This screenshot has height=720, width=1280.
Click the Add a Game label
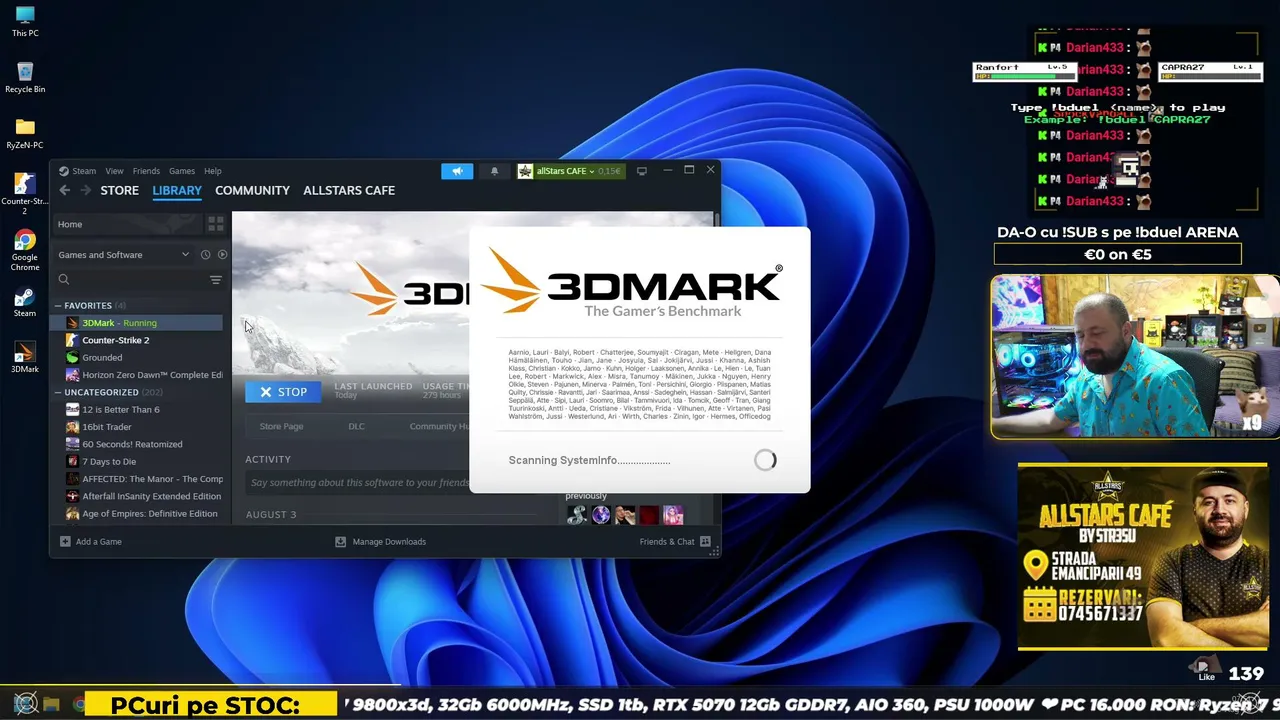[99, 542]
